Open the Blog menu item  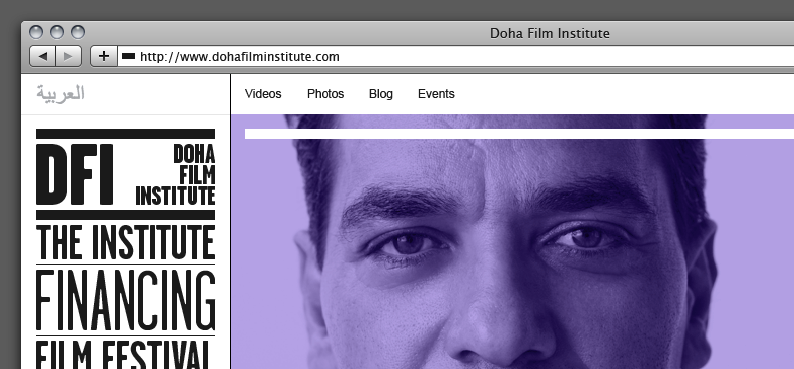coord(381,94)
